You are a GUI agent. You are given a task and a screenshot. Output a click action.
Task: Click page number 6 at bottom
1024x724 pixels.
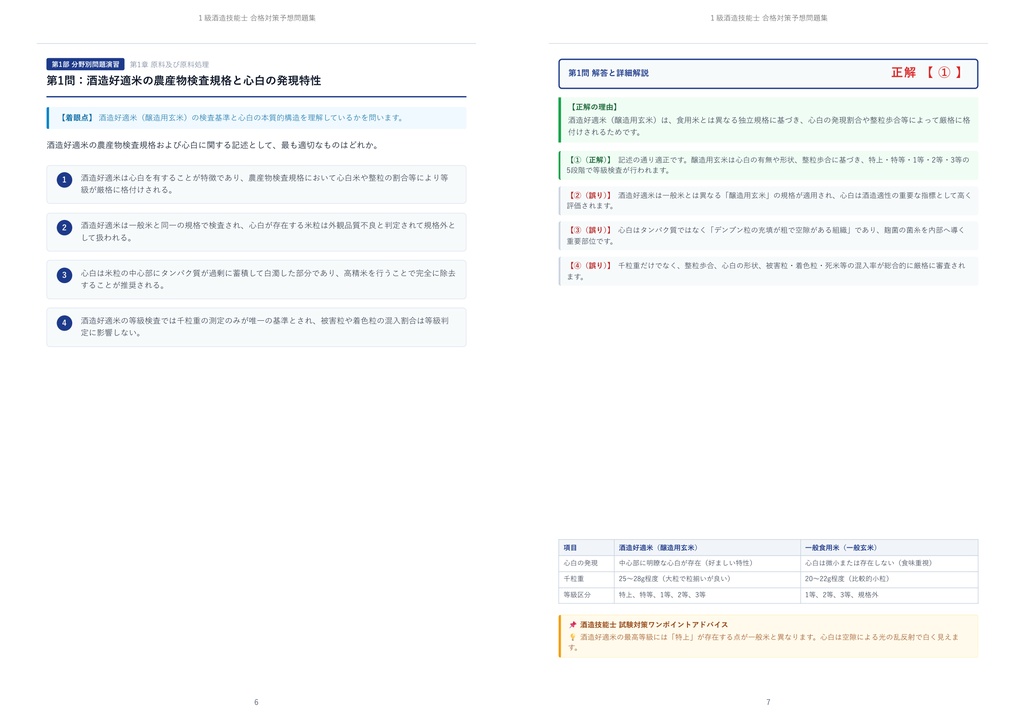coord(256,702)
